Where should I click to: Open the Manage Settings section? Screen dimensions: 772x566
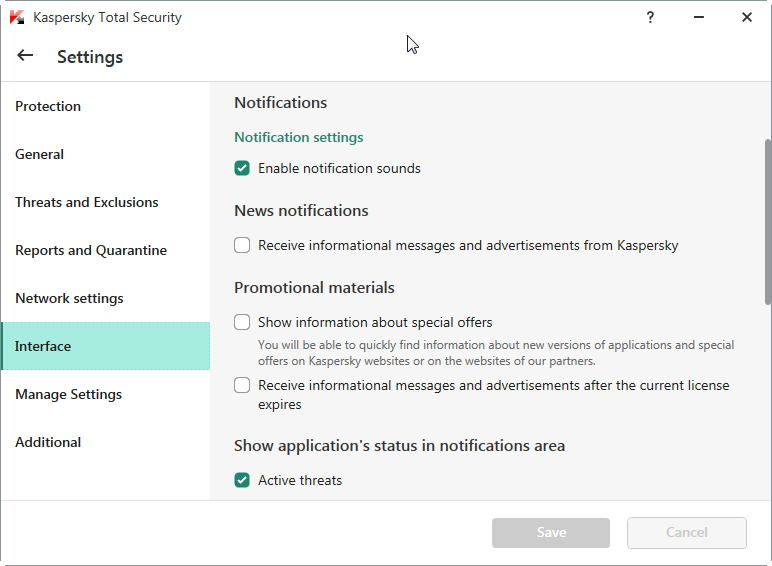106,394
